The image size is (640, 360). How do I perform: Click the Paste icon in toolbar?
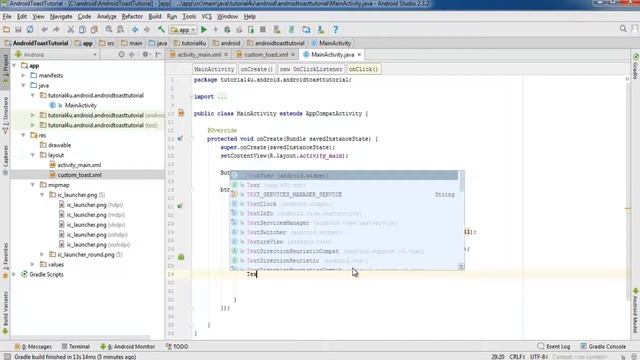coord(94,29)
